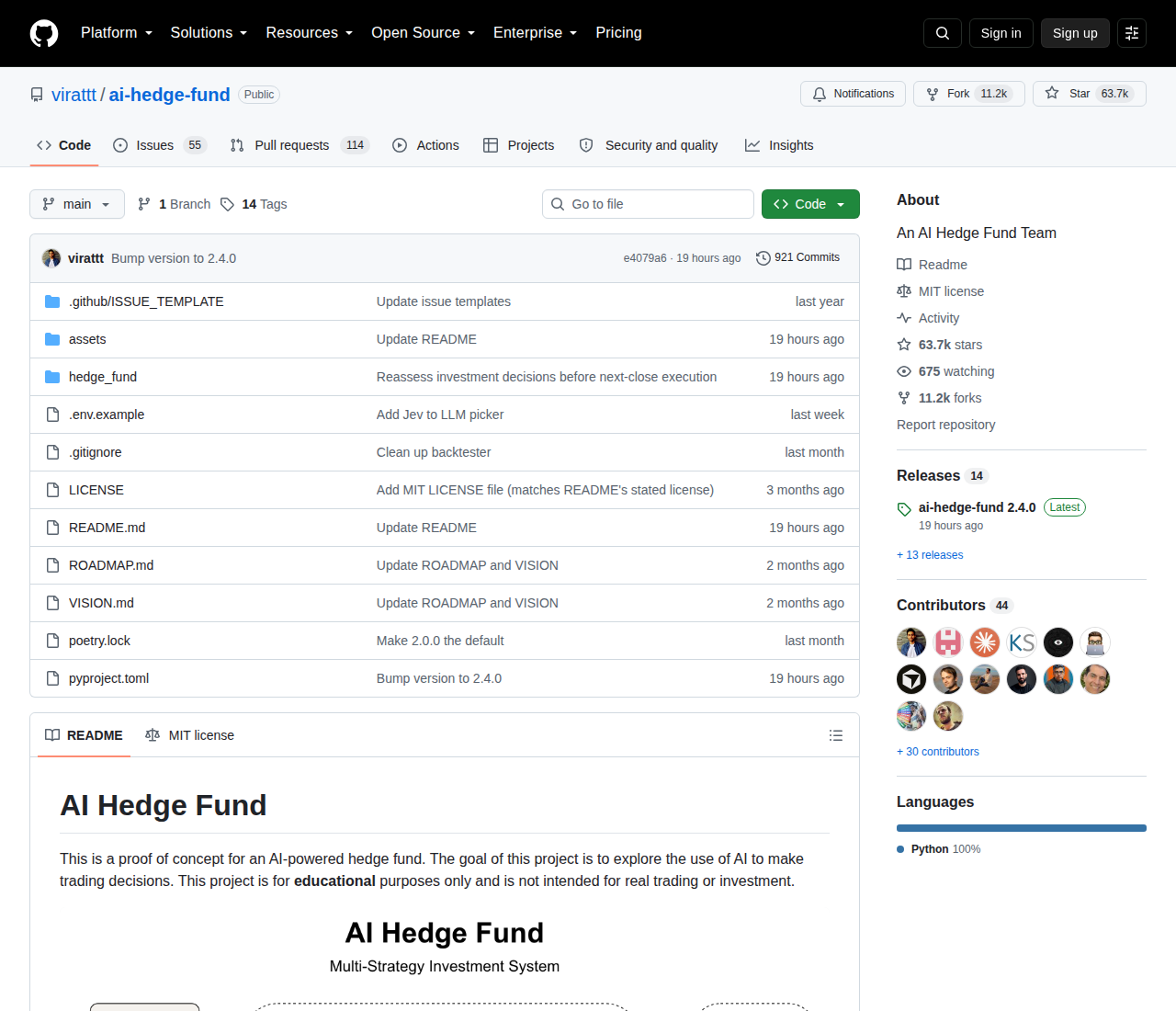Screen dimensions: 1176x1011
Task: Fork the repository with Fork button
Action: pyautogui.click(x=969, y=94)
